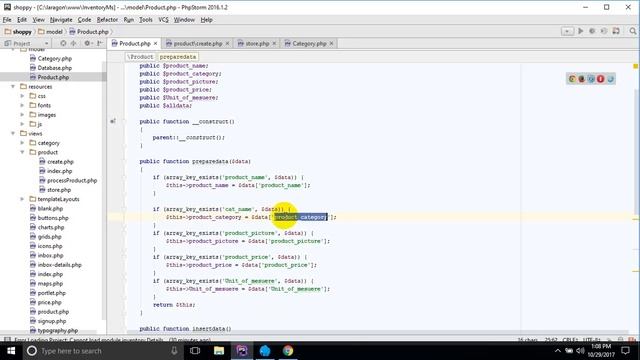Open the VCS menu

[x=163, y=20]
